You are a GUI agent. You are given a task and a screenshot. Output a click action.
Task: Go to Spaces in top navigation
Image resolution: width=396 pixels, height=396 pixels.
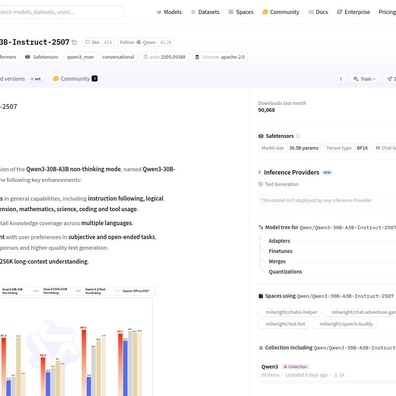click(241, 12)
